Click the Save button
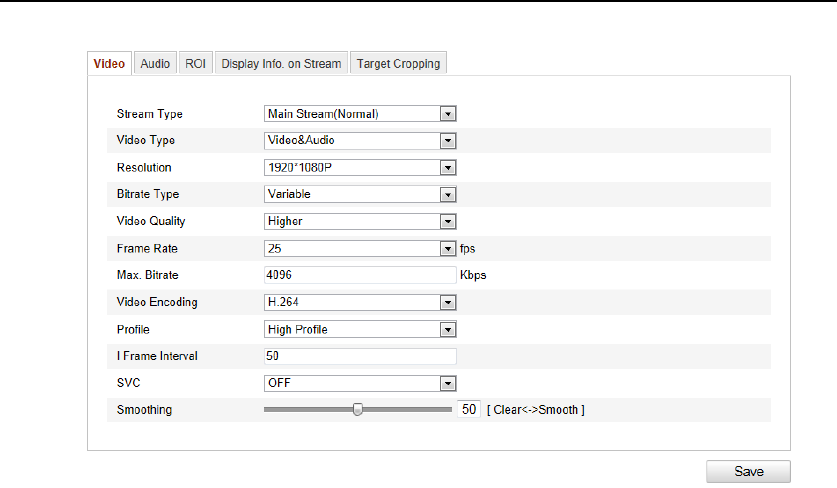This screenshot has width=837, height=488. pos(748,471)
